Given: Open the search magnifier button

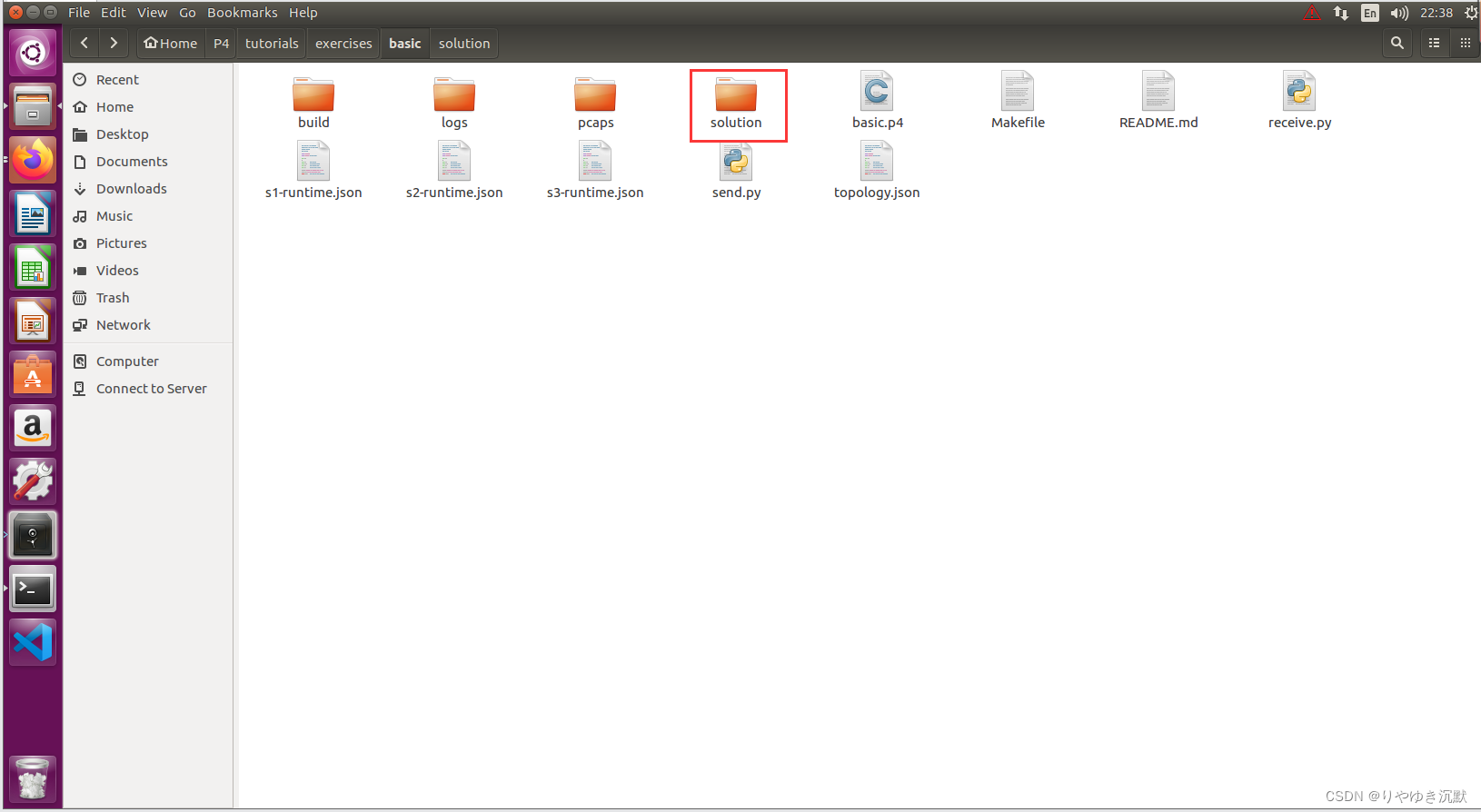Looking at the screenshot, I should point(1397,43).
